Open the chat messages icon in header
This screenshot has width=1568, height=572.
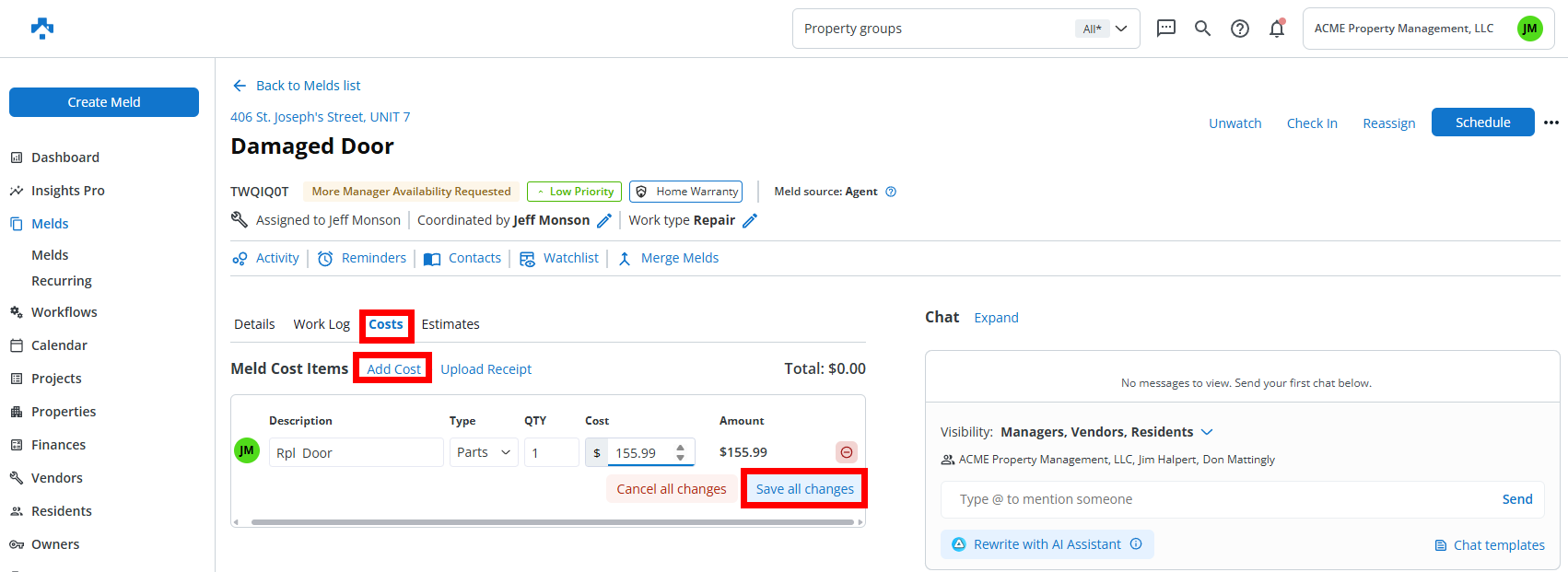tap(1165, 29)
